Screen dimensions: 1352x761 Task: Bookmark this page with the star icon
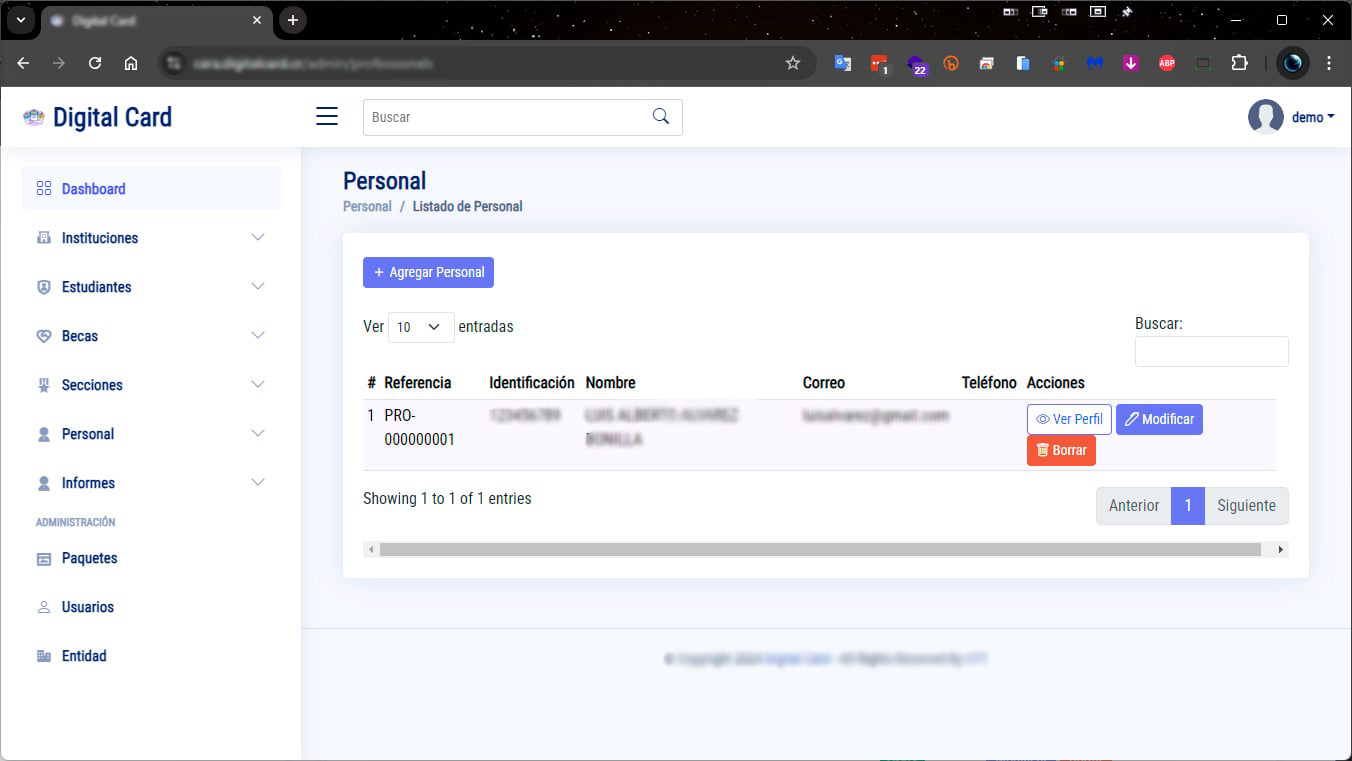click(x=793, y=63)
